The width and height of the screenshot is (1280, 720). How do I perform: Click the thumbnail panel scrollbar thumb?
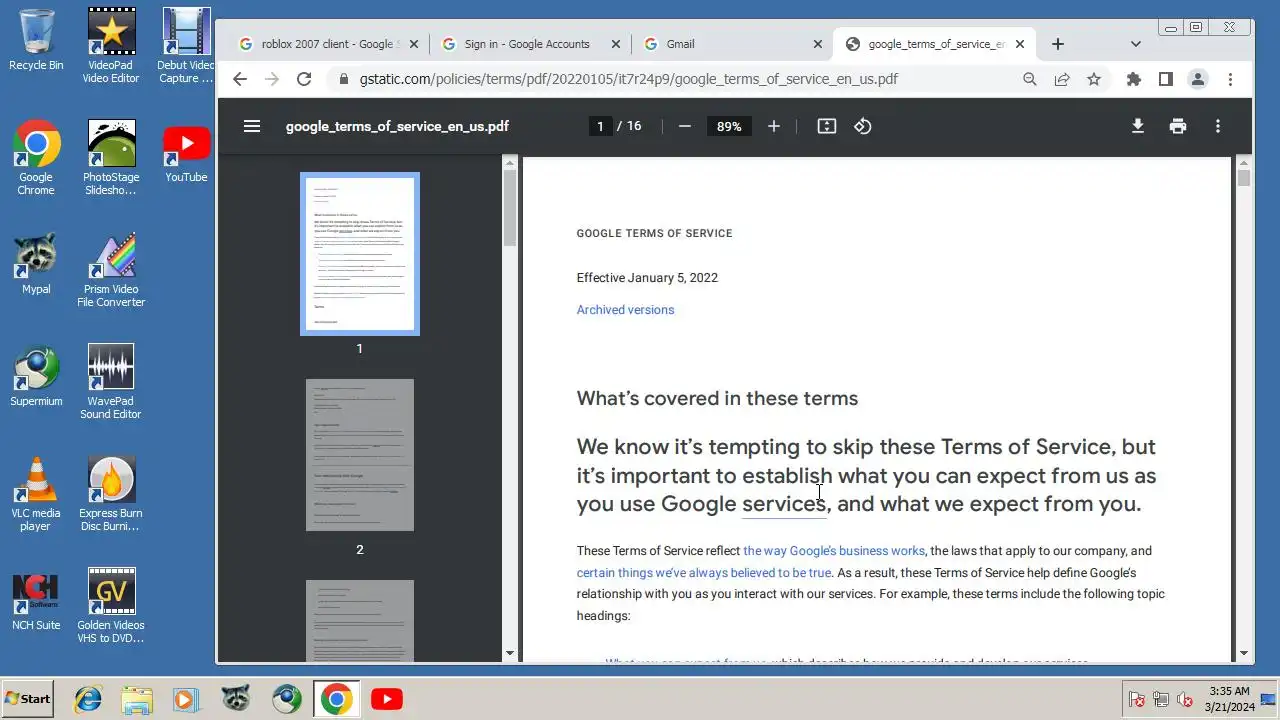point(510,208)
